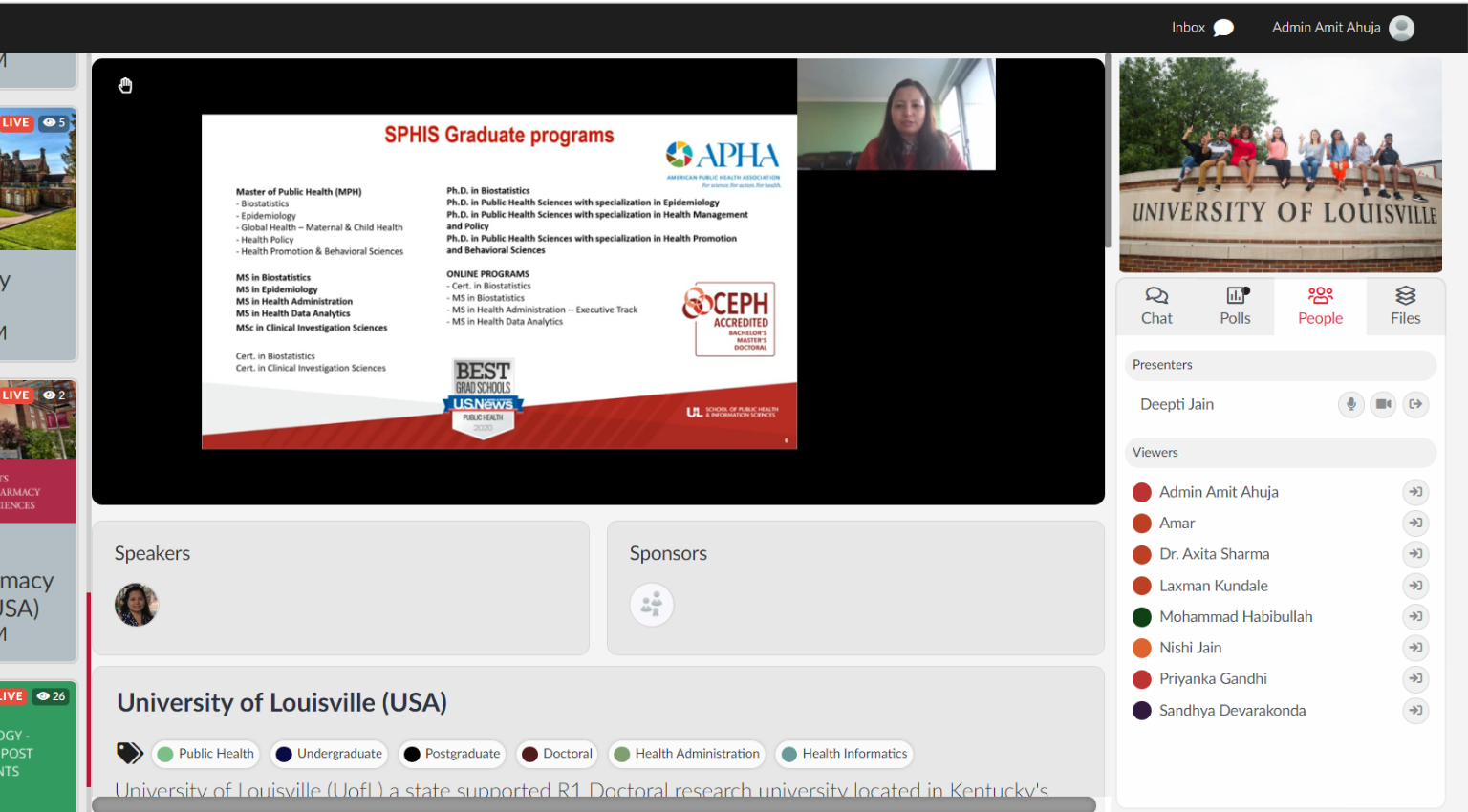Click the horizontal scrollbar at bottom
Viewport: 1468px width, 812px height.
coord(594,804)
